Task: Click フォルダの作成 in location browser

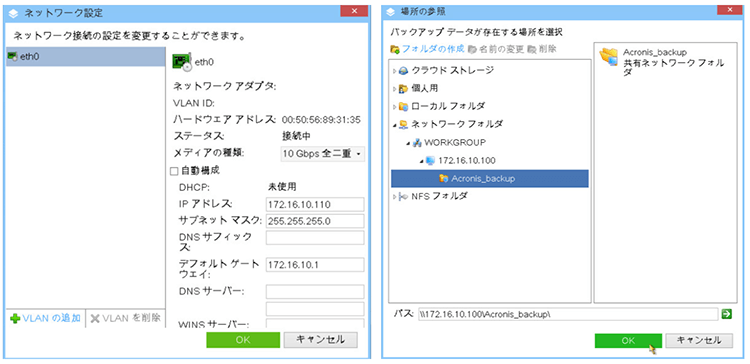Action: (433, 49)
